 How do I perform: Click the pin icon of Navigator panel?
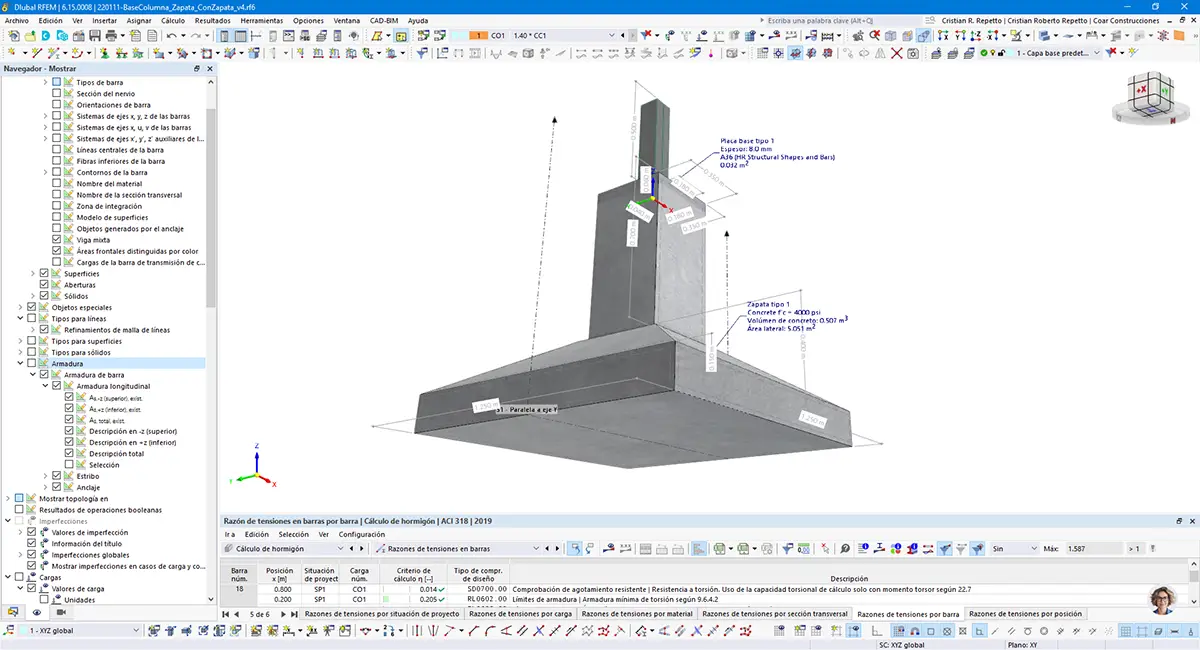196,69
